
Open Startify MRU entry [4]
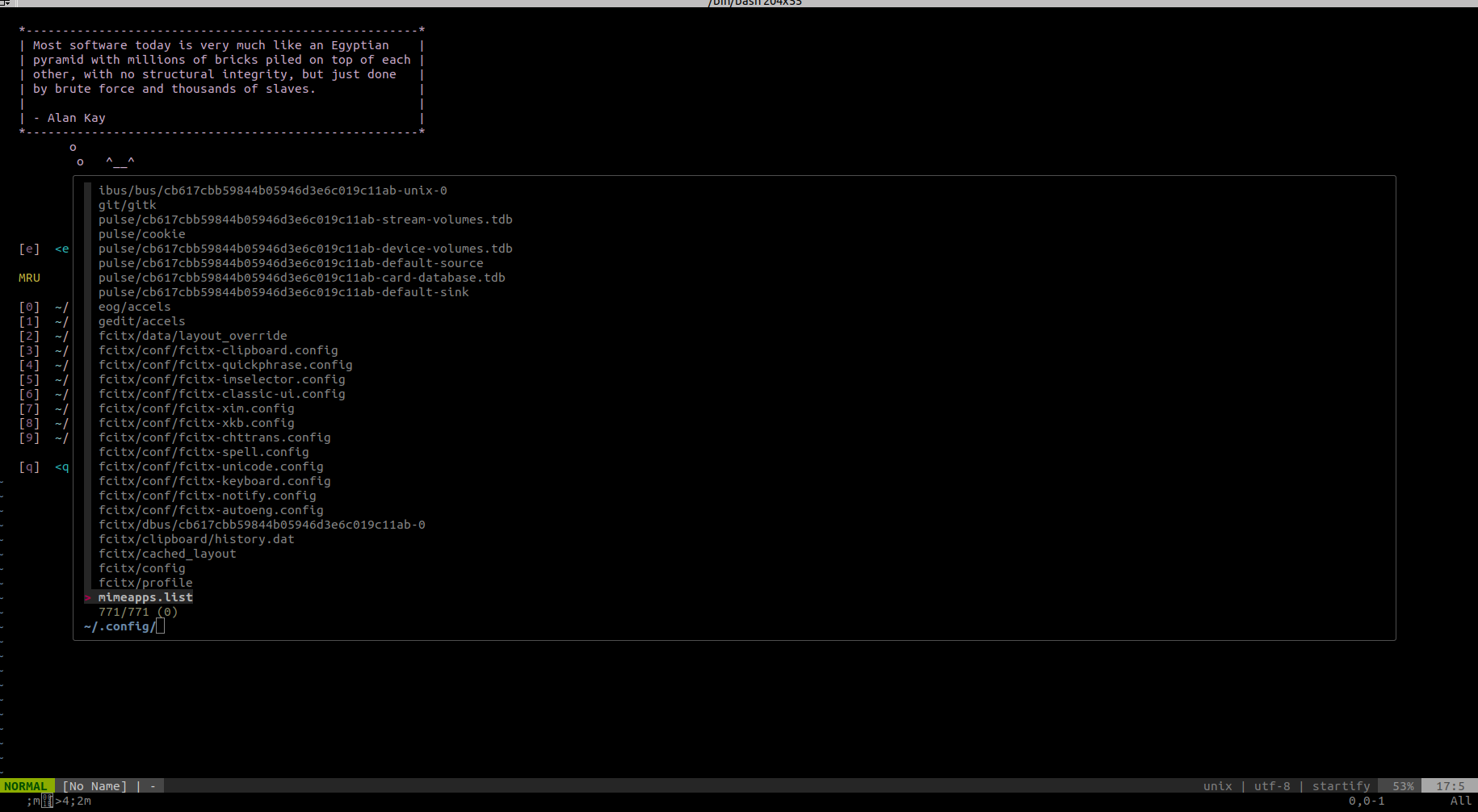point(44,365)
